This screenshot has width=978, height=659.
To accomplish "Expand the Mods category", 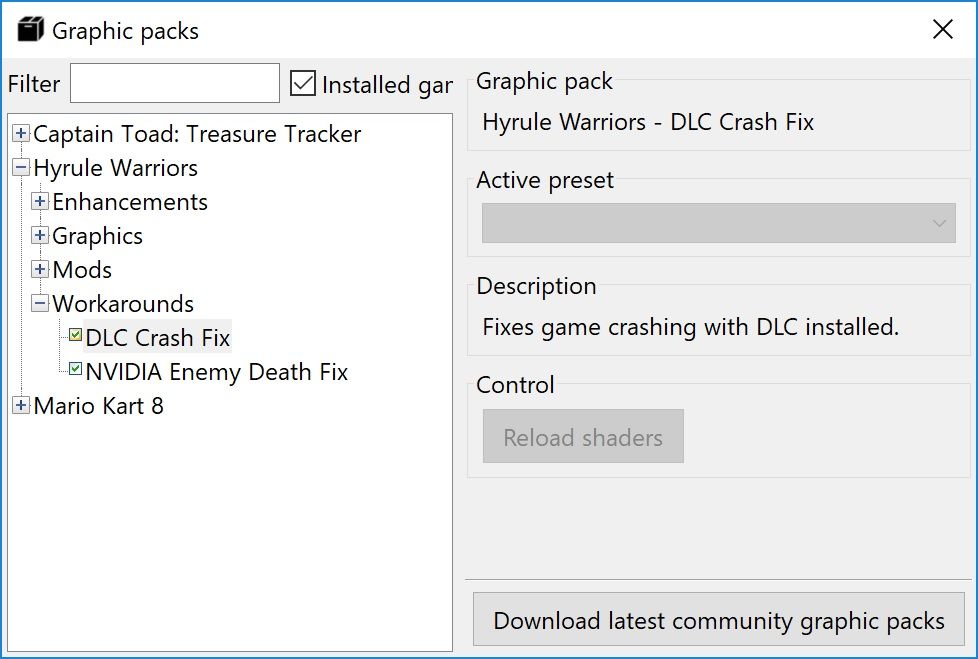I will point(40,269).
